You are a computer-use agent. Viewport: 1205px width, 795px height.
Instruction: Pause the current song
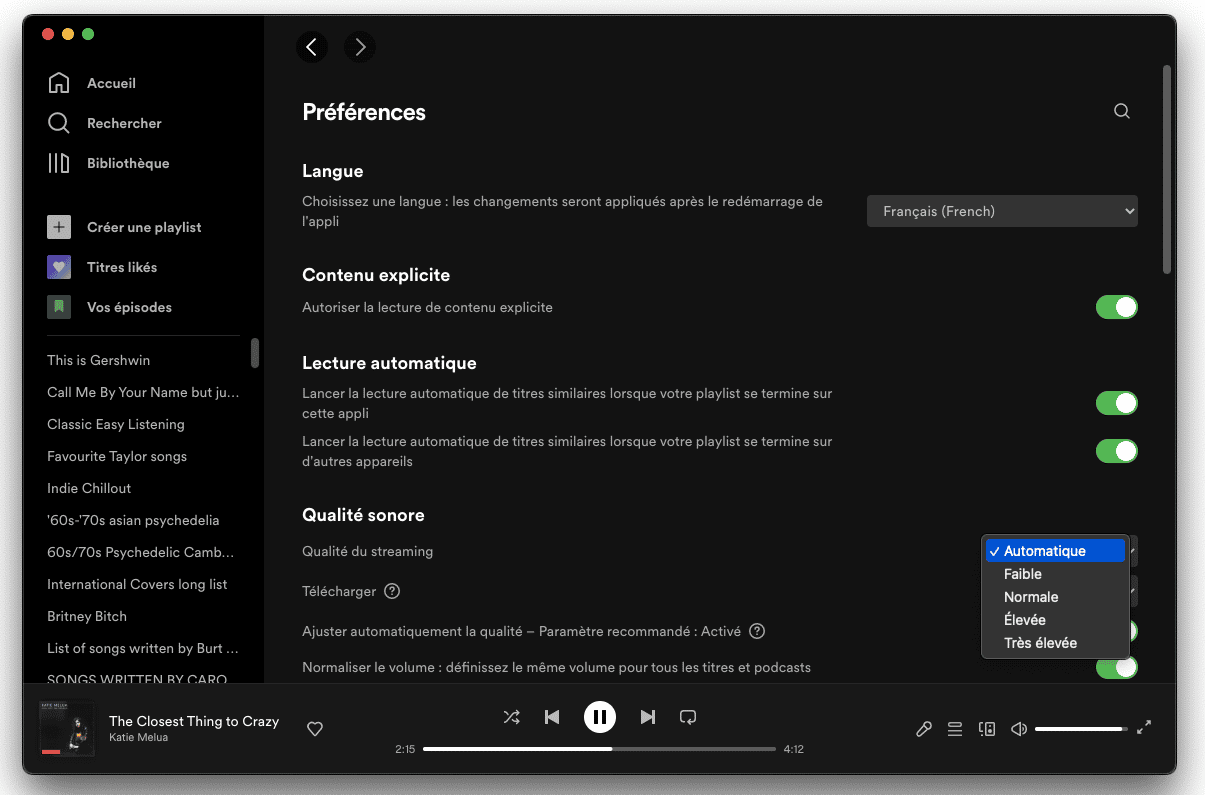[x=599, y=717]
